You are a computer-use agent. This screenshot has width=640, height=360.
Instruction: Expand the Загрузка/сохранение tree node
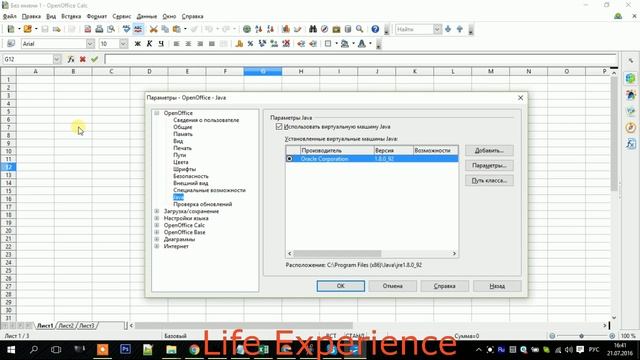[x=157, y=211]
